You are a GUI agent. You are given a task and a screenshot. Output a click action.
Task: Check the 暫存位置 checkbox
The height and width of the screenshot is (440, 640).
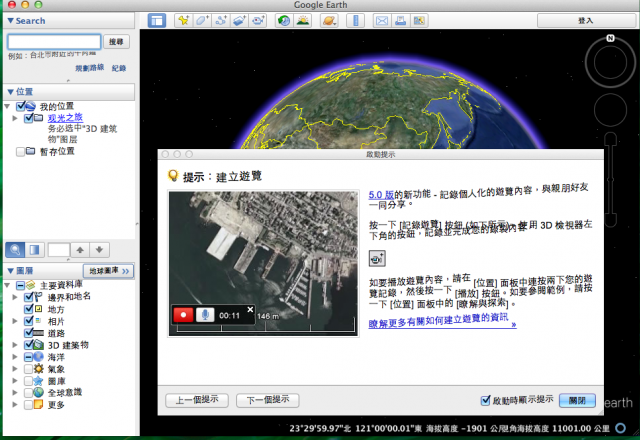pyautogui.click(x=20, y=152)
